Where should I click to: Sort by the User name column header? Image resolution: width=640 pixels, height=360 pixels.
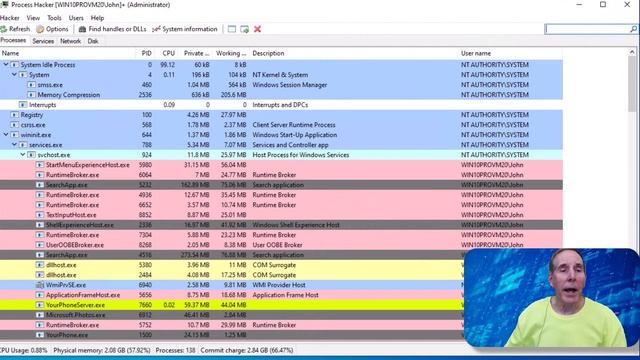point(510,53)
